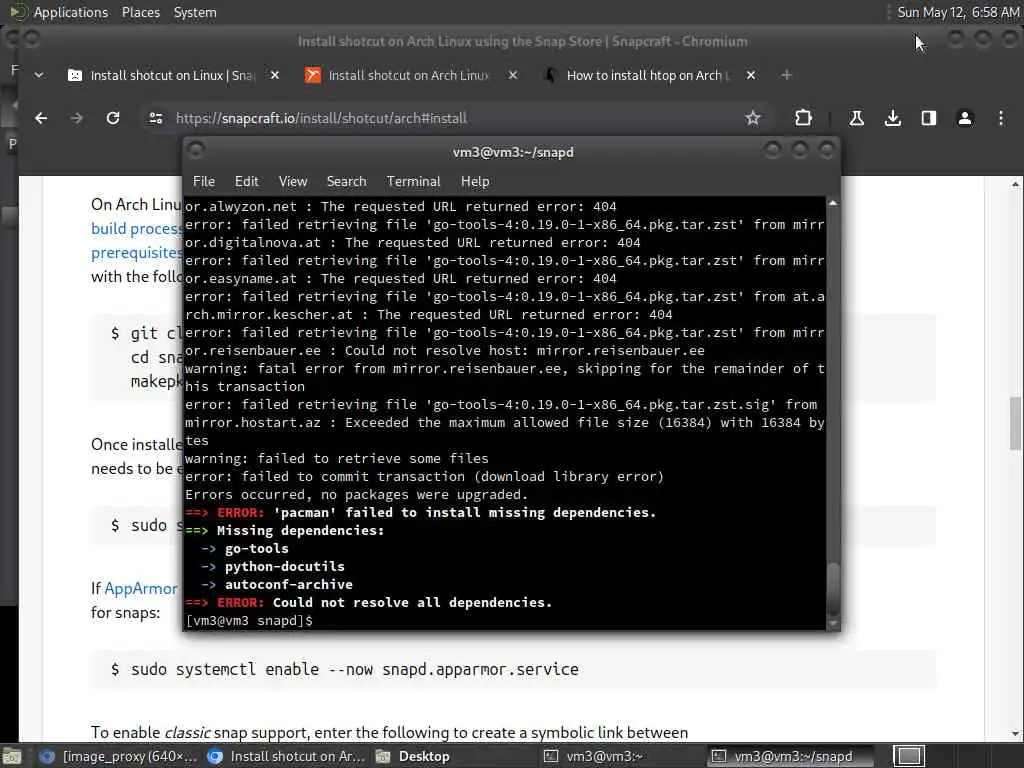This screenshot has width=1024, height=768.
Task: Open the profile avatar menu
Action: click(x=965, y=118)
